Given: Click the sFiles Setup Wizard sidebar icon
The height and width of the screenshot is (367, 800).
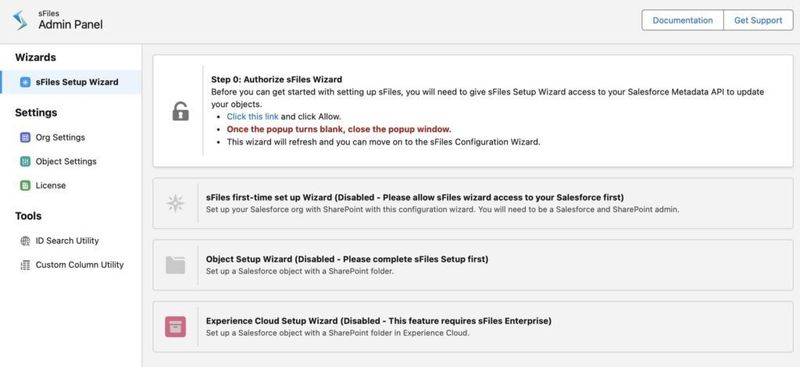Looking at the screenshot, I should coord(25,82).
